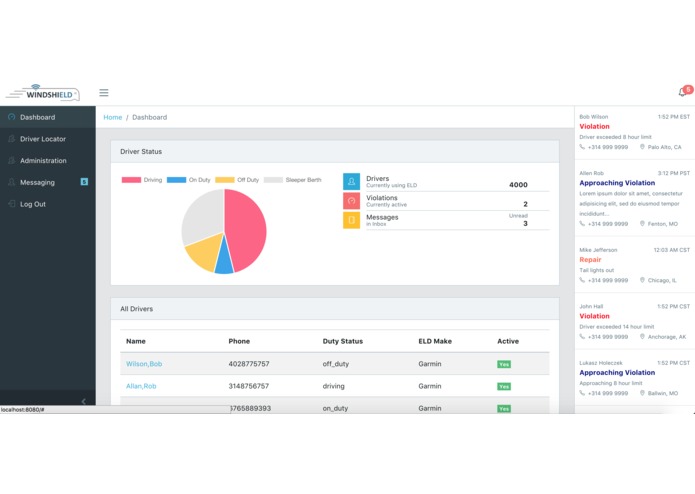Click the Drivers count 4000
The width and height of the screenshot is (695, 494).
(x=518, y=185)
